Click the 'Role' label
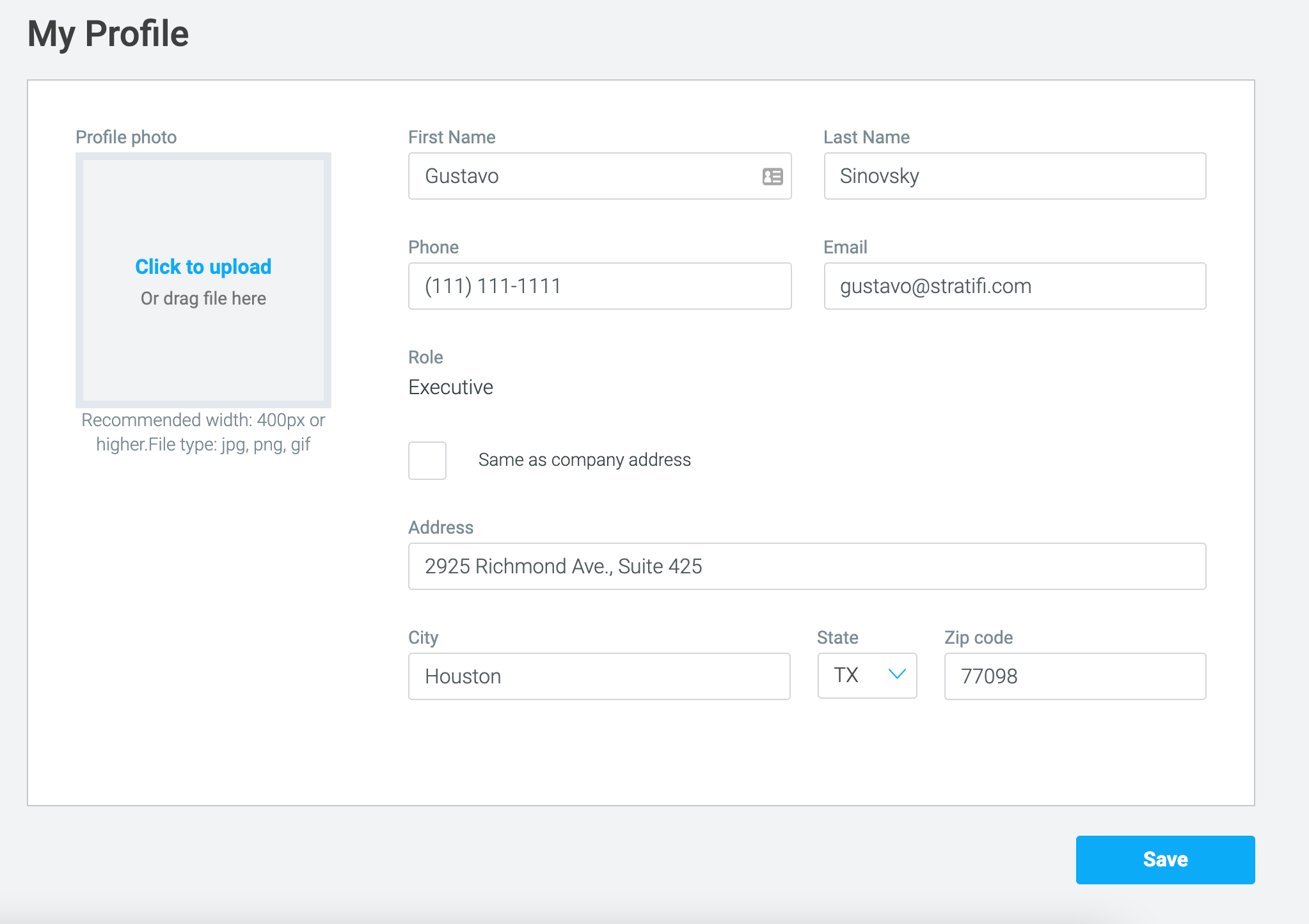This screenshot has height=924, width=1309. (425, 357)
